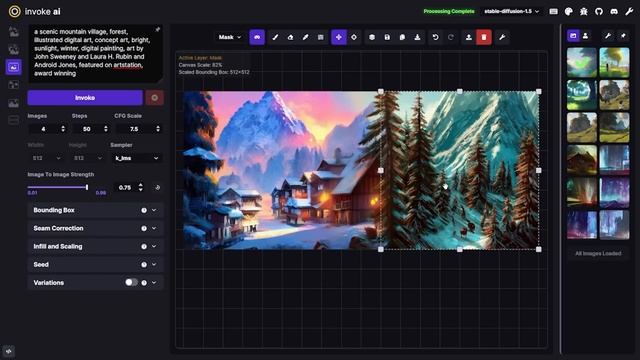The height and width of the screenshot is (360, 640).
Task: Switch to the Text to Image tab
Action: click(13, 32)
